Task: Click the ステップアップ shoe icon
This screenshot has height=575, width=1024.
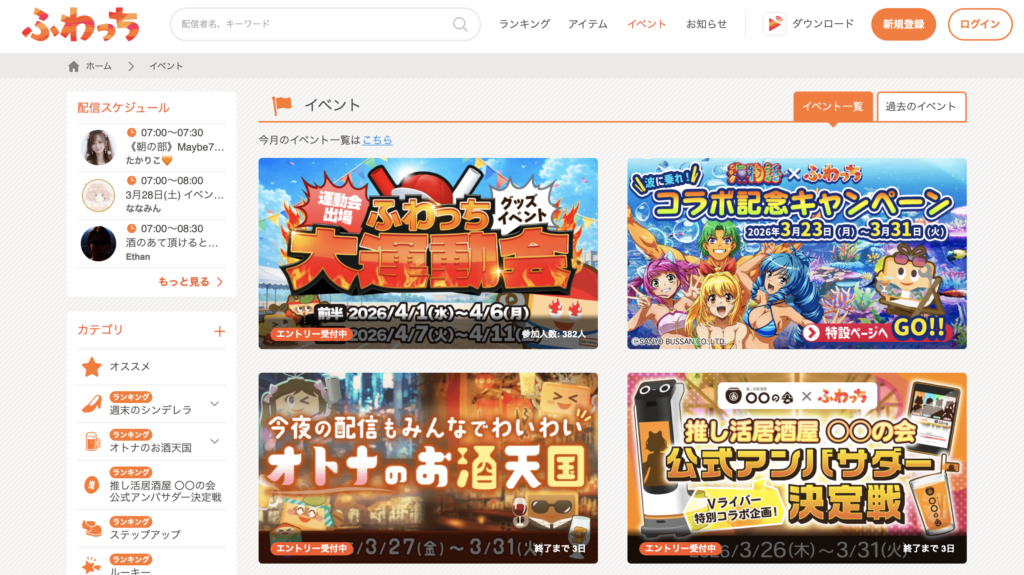Action: coord(92,527)
